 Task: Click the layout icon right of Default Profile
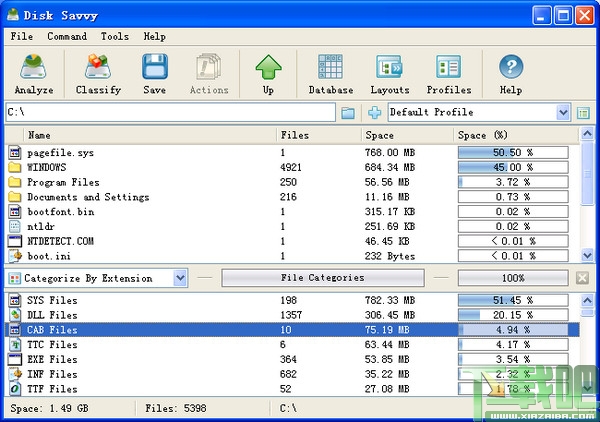click(583, 113)
